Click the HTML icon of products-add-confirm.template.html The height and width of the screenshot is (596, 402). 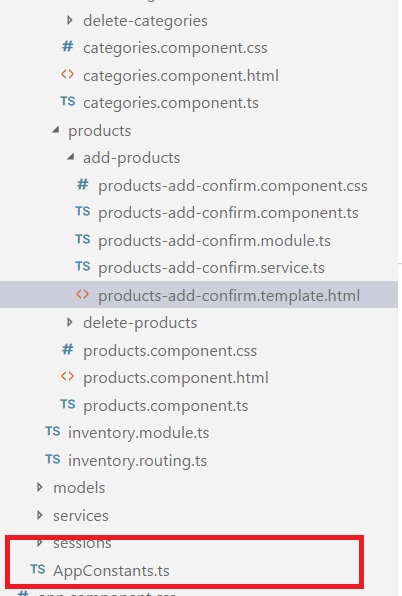(82, 294)
